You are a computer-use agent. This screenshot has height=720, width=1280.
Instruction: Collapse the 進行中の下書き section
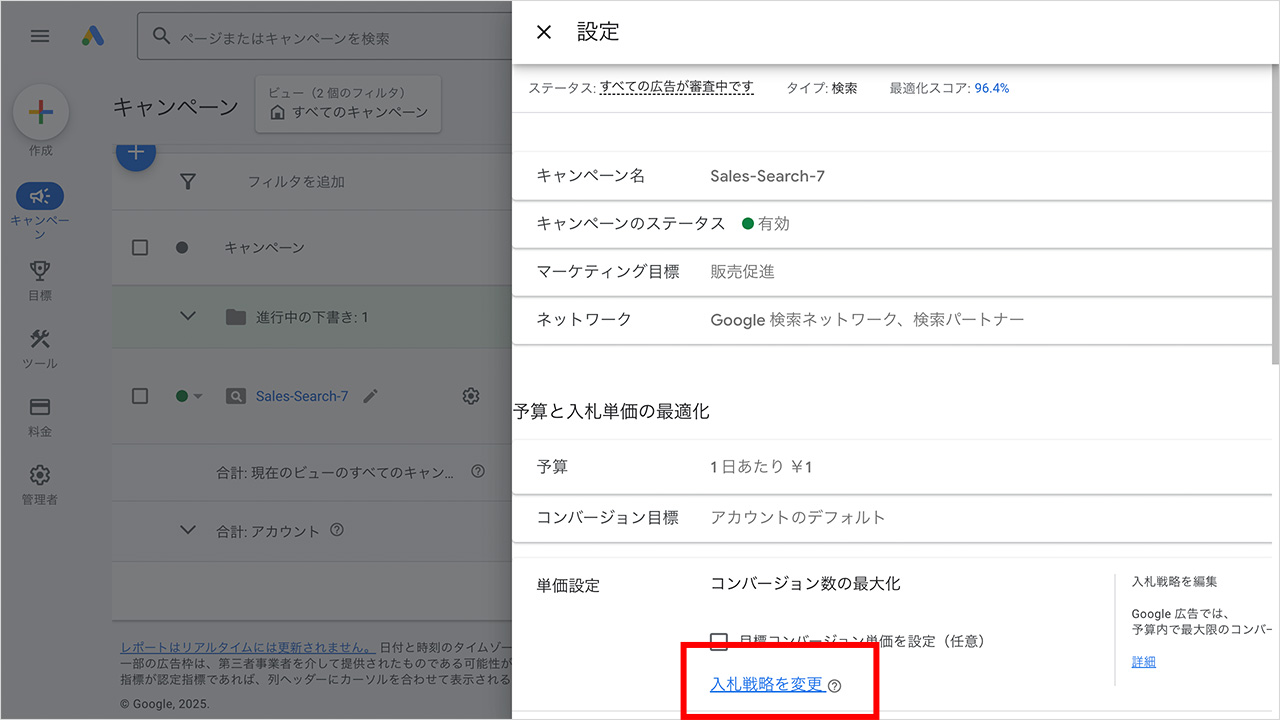188,315
